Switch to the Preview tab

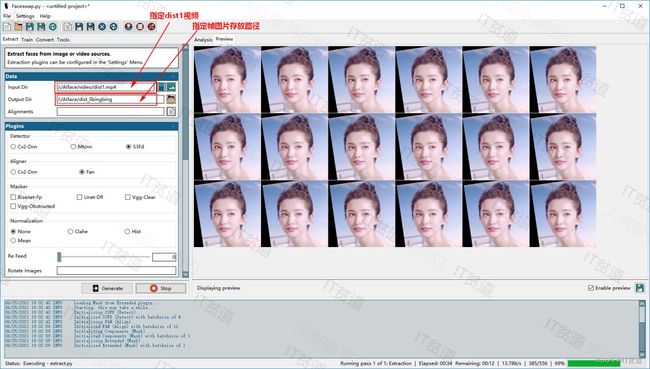pos(224,39)
